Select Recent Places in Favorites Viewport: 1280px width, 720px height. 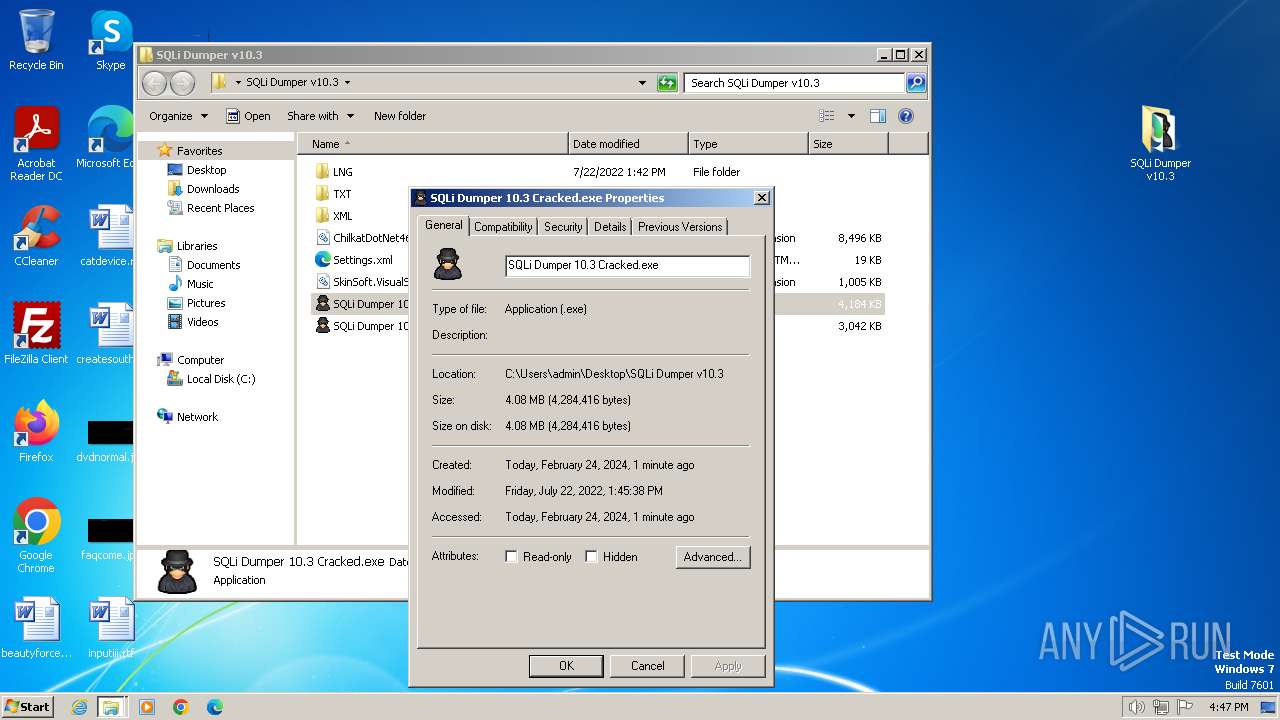pyautogui.click(x=220, y=208)
